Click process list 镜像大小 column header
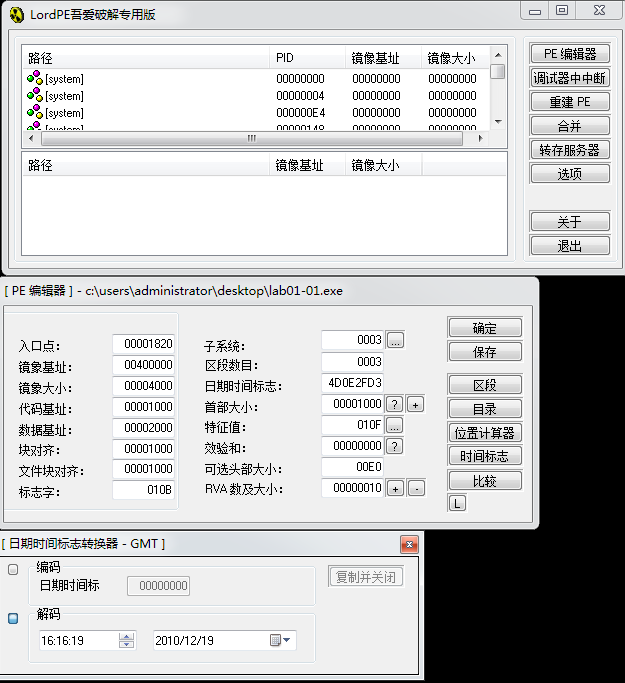The image size is (625, 683). 455,57
